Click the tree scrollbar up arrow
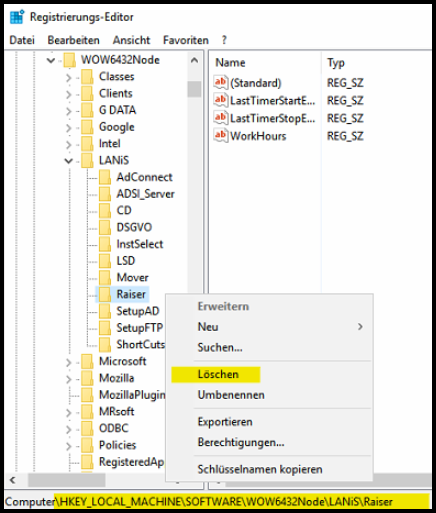The height and width of the screenshot is (513, 436). (194, 60)
